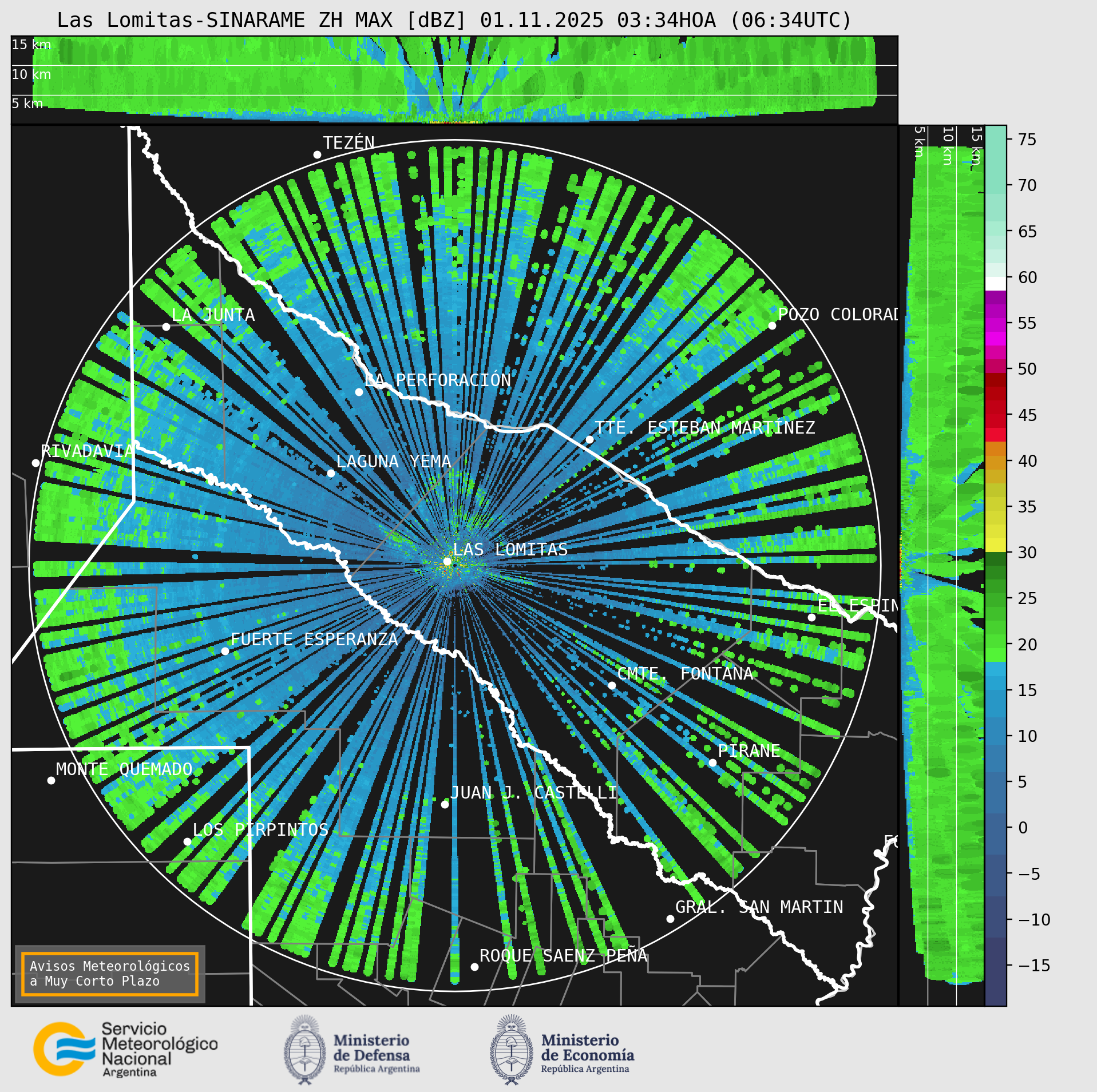Click the 55 dBZ magenta color band
1097x1092 pixels.
point(996,325)
